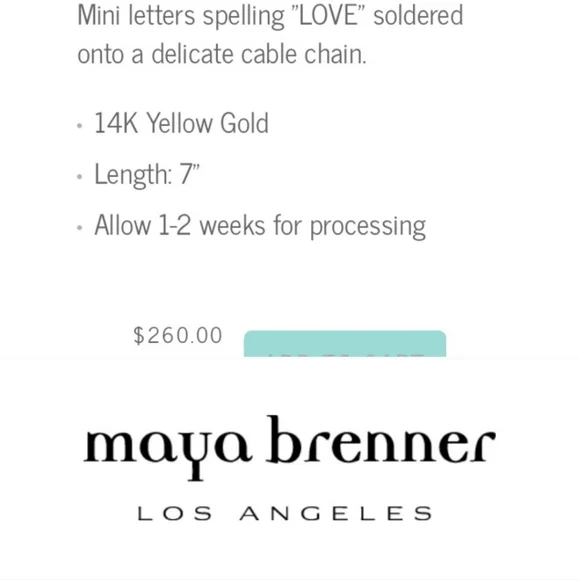Click the teal Add to Cart button
579x580 pixels.
[345, 344]
